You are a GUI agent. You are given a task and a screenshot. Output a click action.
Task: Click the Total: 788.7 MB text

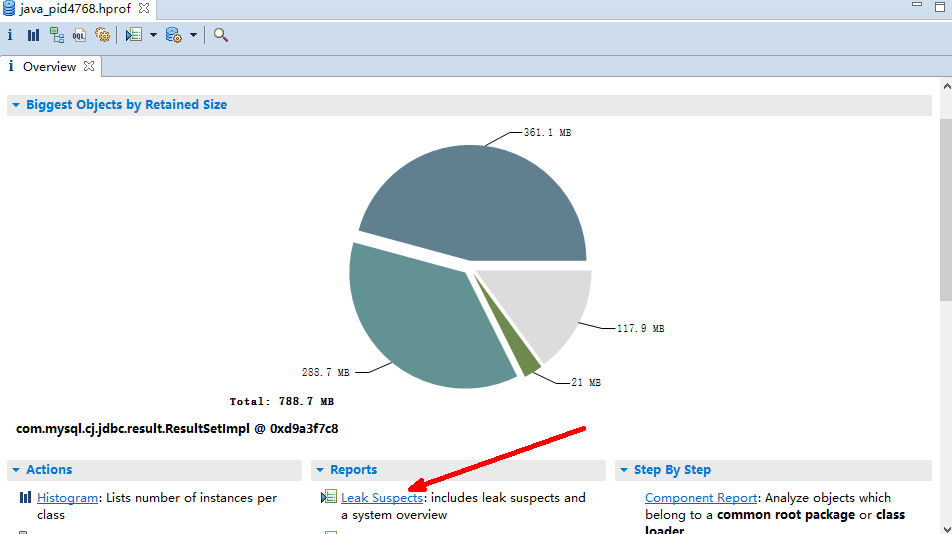pos(282,401)
